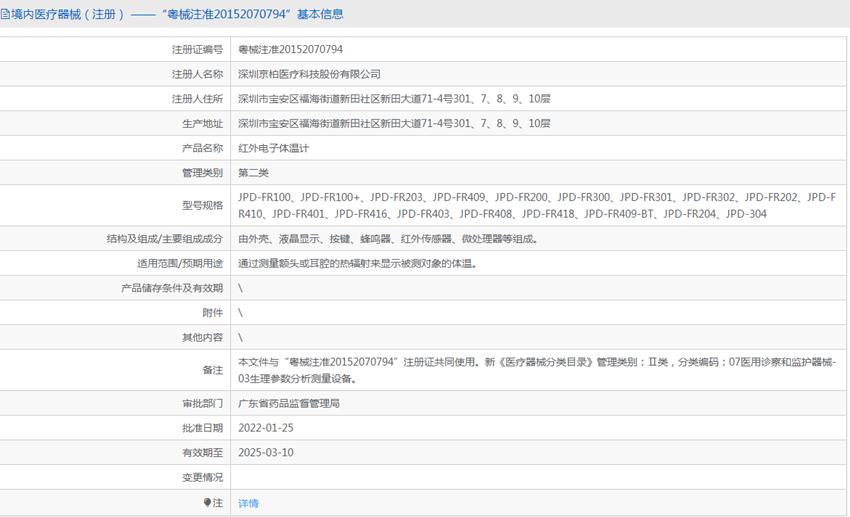Viewport: 850px width, 517px height.
Task: Click the 其他内容 label
Action: pyautogui.click(x=202, y=337)
